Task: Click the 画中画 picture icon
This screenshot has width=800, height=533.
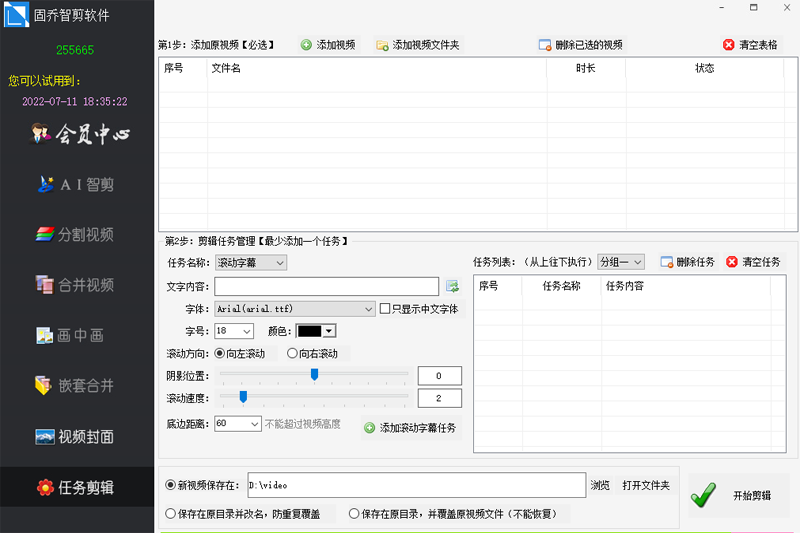Action: tap(44, 336)
